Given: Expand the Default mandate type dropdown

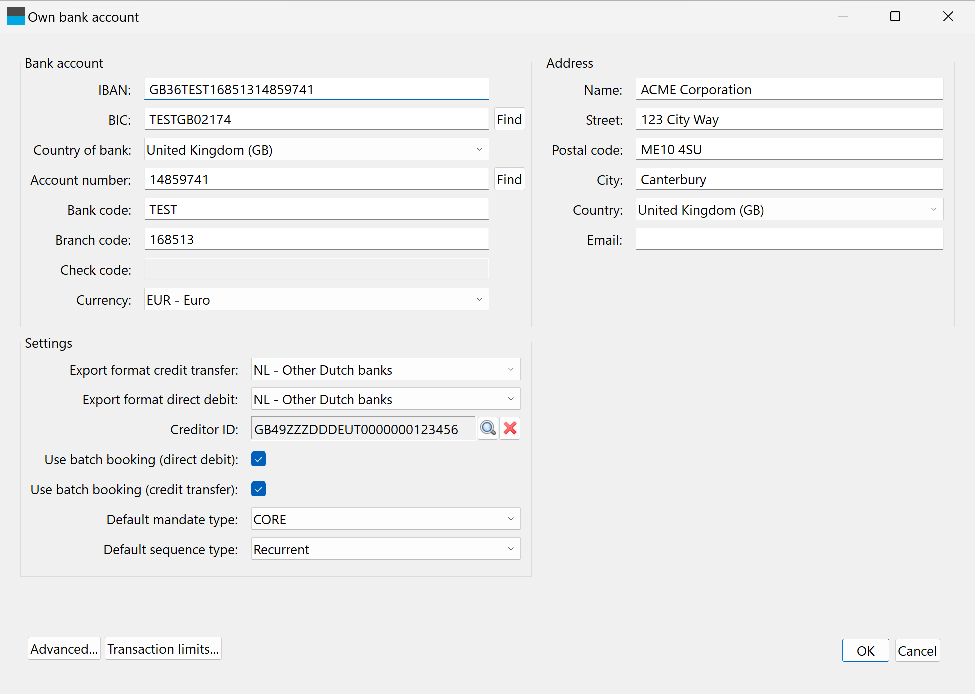Looking at the screenshot, I should pyautogui.click(x=385, y=519).
